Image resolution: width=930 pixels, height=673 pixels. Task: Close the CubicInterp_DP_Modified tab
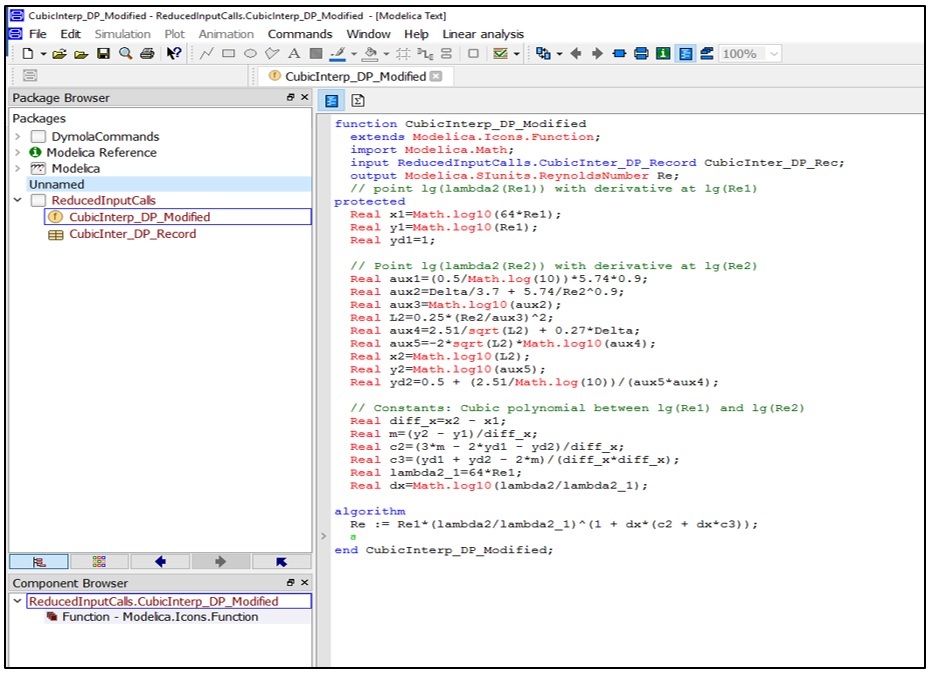(x=436, y=76)
